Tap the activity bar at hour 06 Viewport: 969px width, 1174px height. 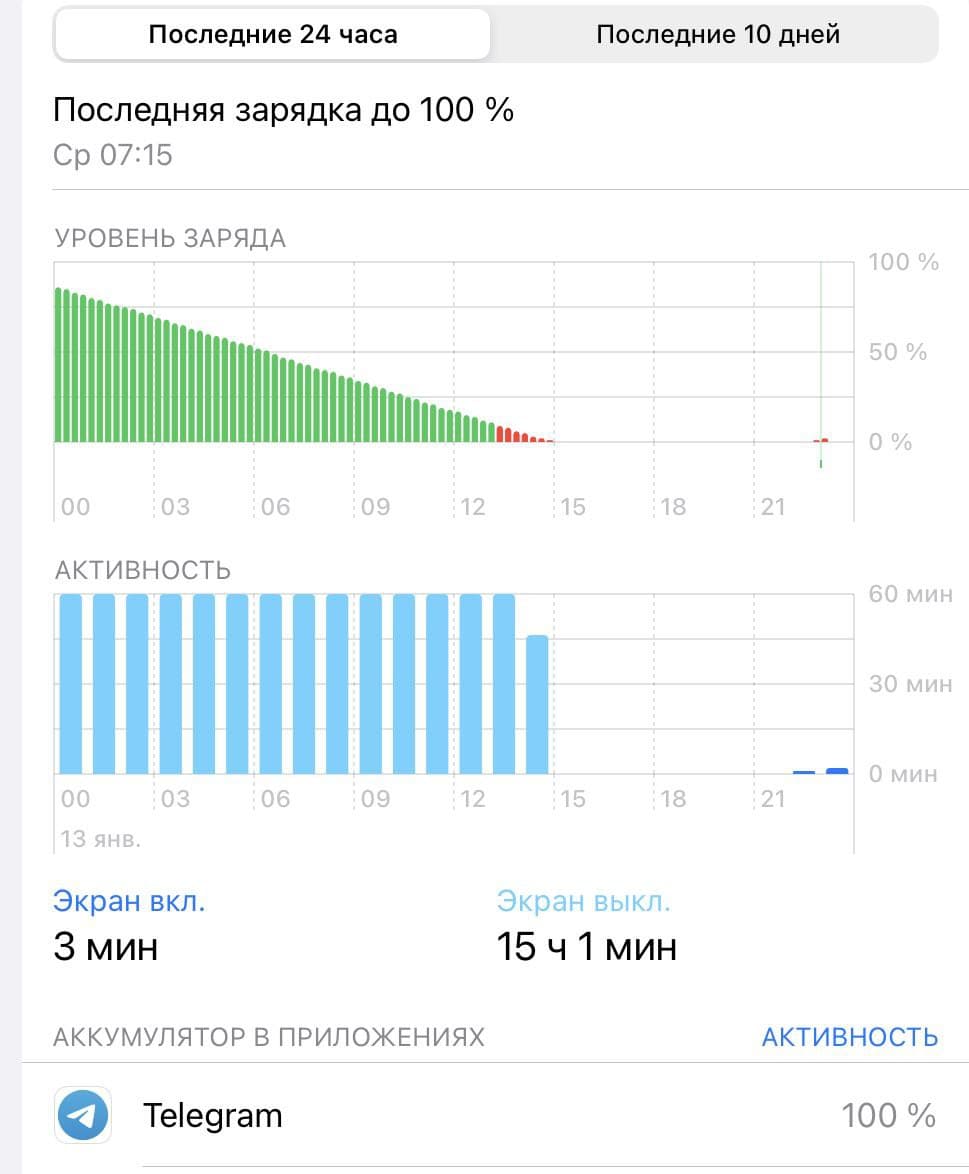pos(270,684)
